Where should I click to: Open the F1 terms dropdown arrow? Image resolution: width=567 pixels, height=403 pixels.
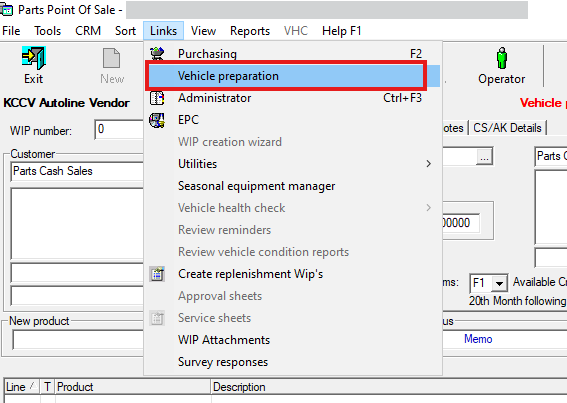tap(499, 283)
